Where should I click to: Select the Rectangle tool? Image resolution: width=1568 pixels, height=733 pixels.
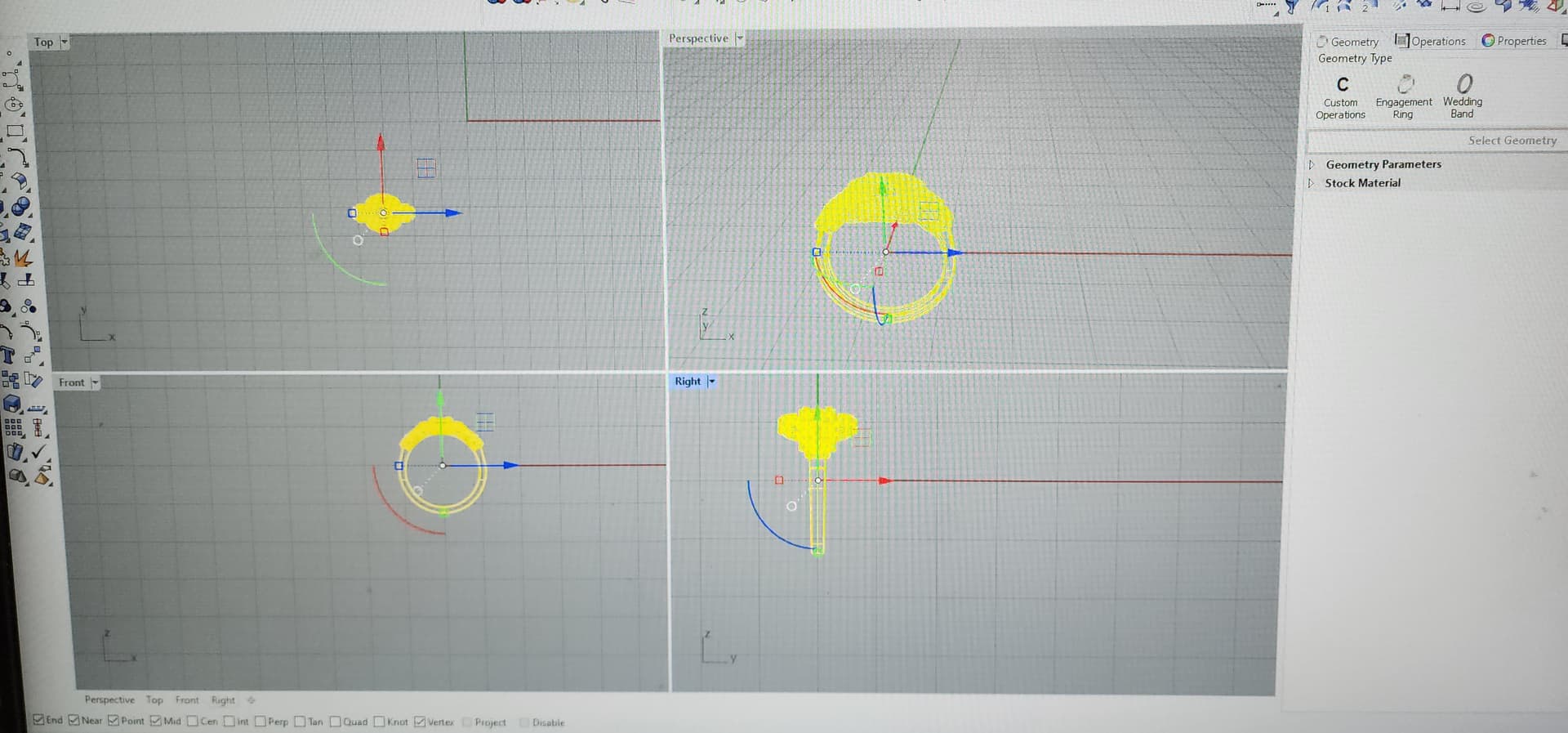point(16,130)
